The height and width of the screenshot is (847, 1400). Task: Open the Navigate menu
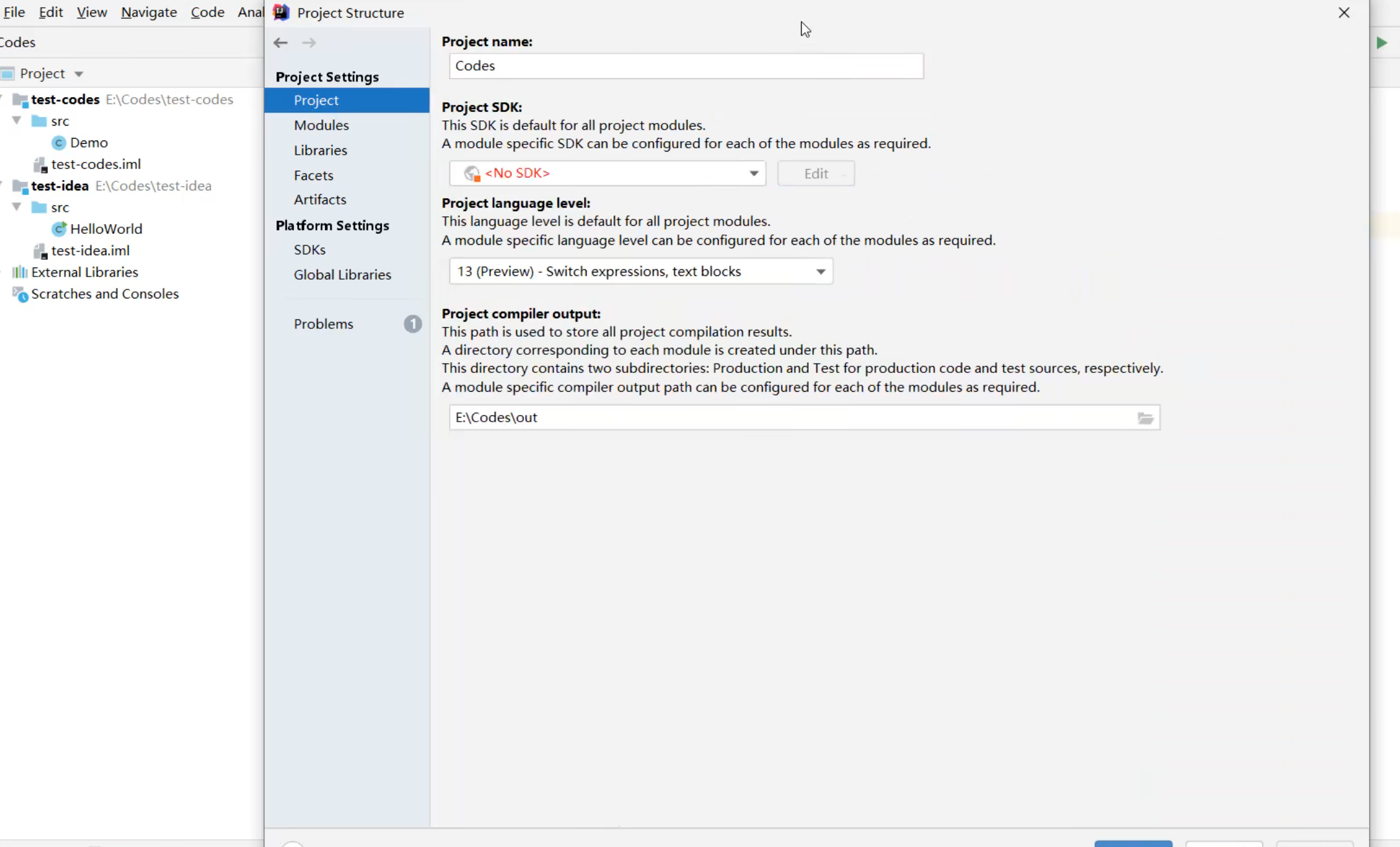coord(148,12)
